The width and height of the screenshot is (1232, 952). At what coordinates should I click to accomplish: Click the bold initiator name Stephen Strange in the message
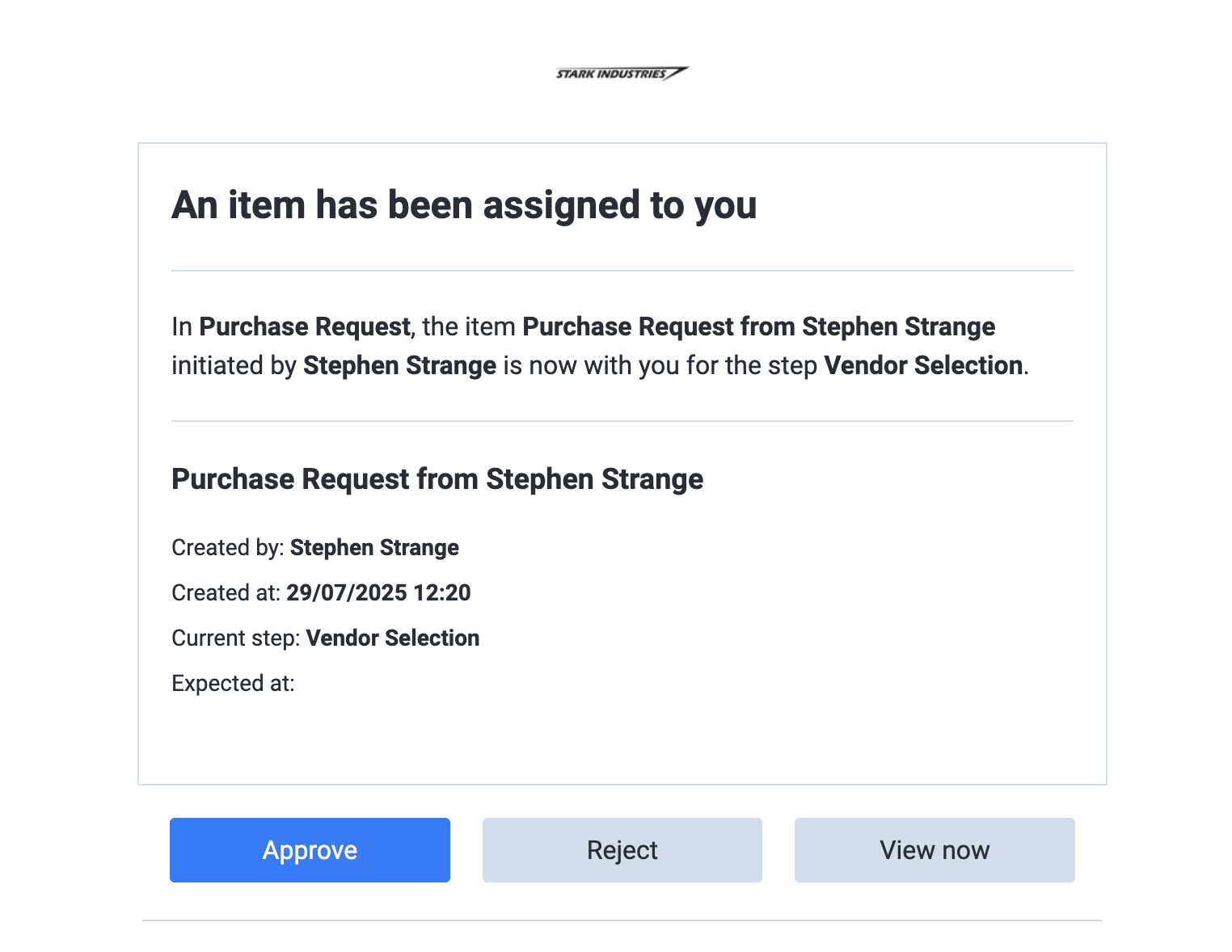point(399,365)
